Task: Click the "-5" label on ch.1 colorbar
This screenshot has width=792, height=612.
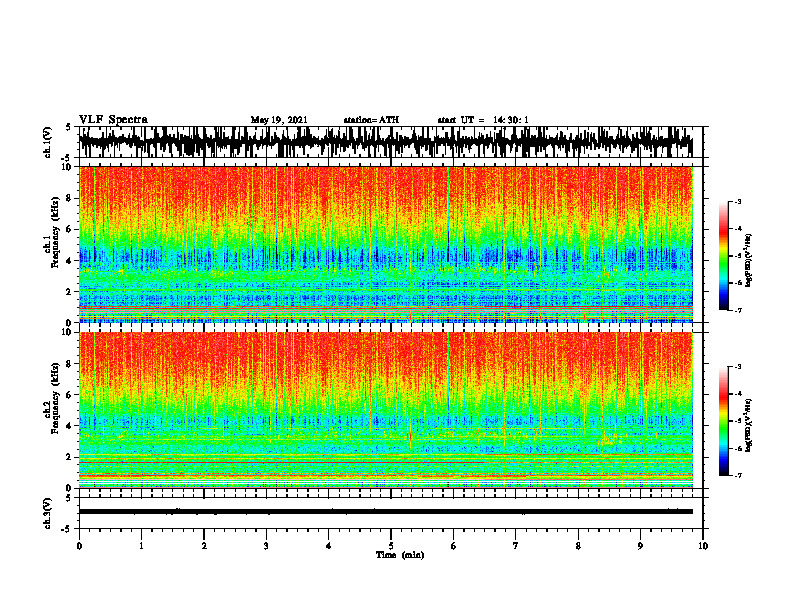Action: (738, 256)
